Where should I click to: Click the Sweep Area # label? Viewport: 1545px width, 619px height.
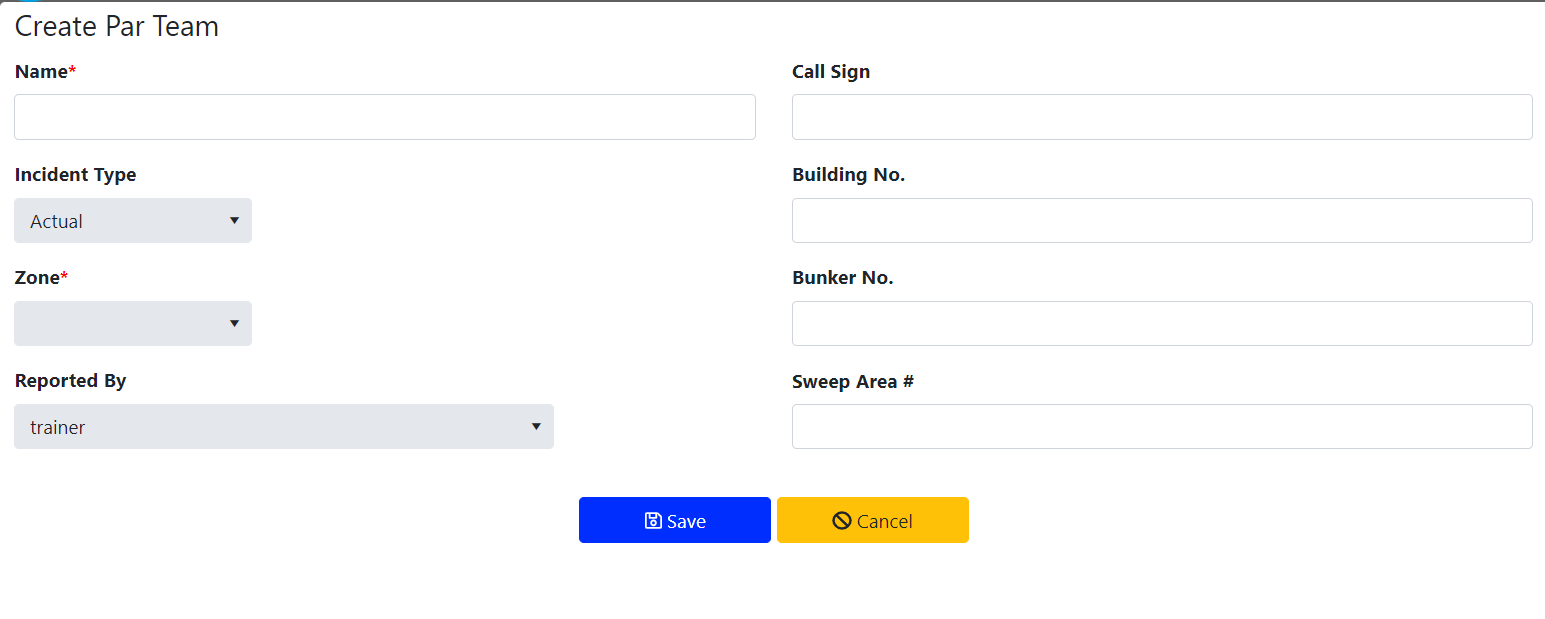click(853, 381)
